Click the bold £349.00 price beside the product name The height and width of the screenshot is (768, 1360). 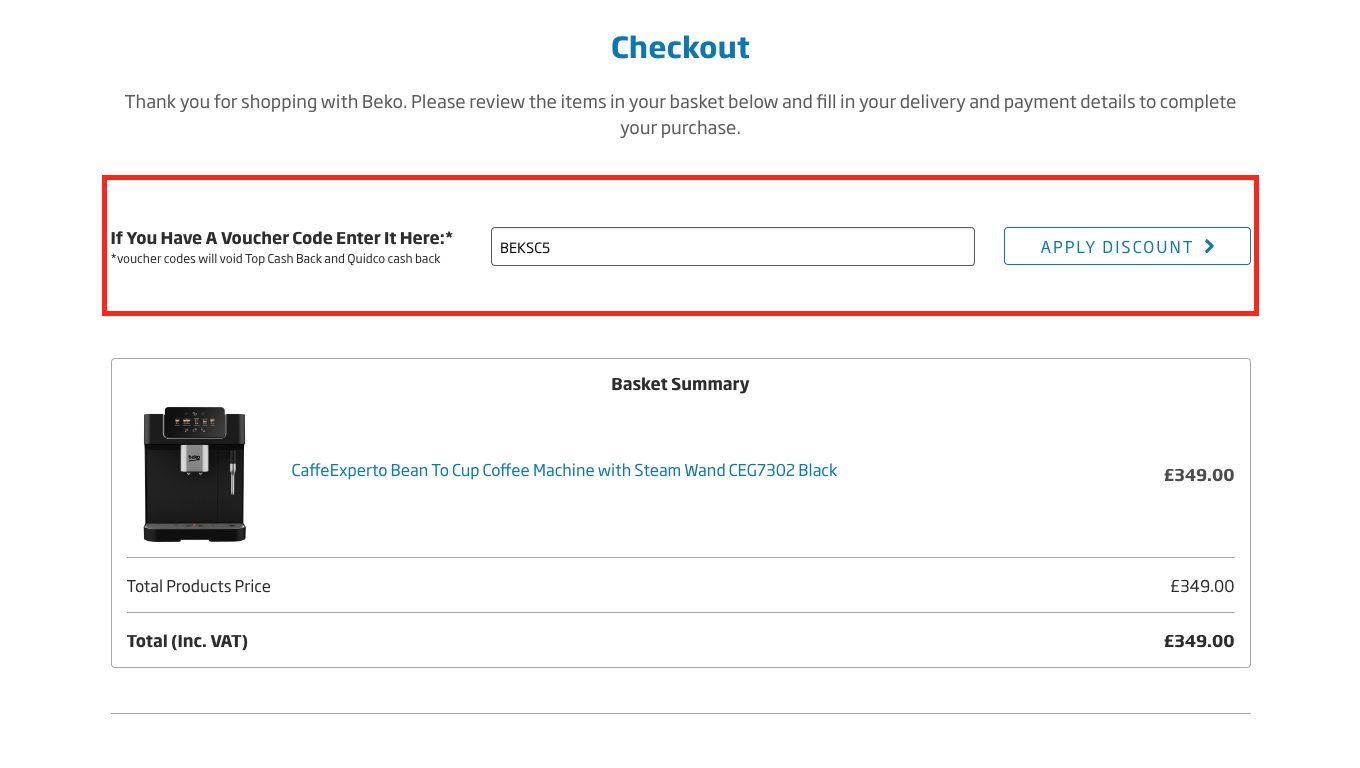1199,475
